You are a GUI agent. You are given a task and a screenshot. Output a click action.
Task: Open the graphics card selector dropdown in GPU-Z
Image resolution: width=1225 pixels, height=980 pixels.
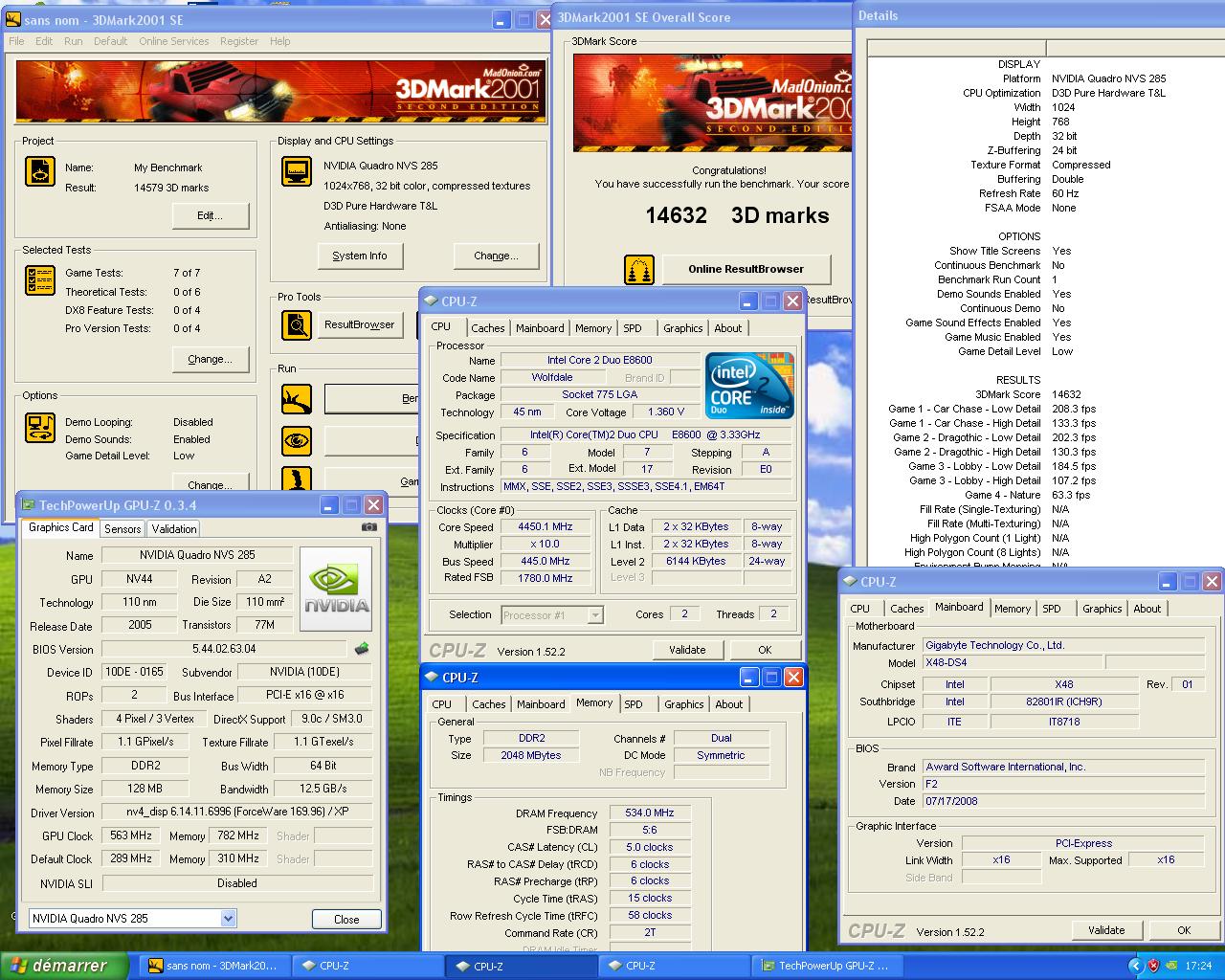pos(228,918)
